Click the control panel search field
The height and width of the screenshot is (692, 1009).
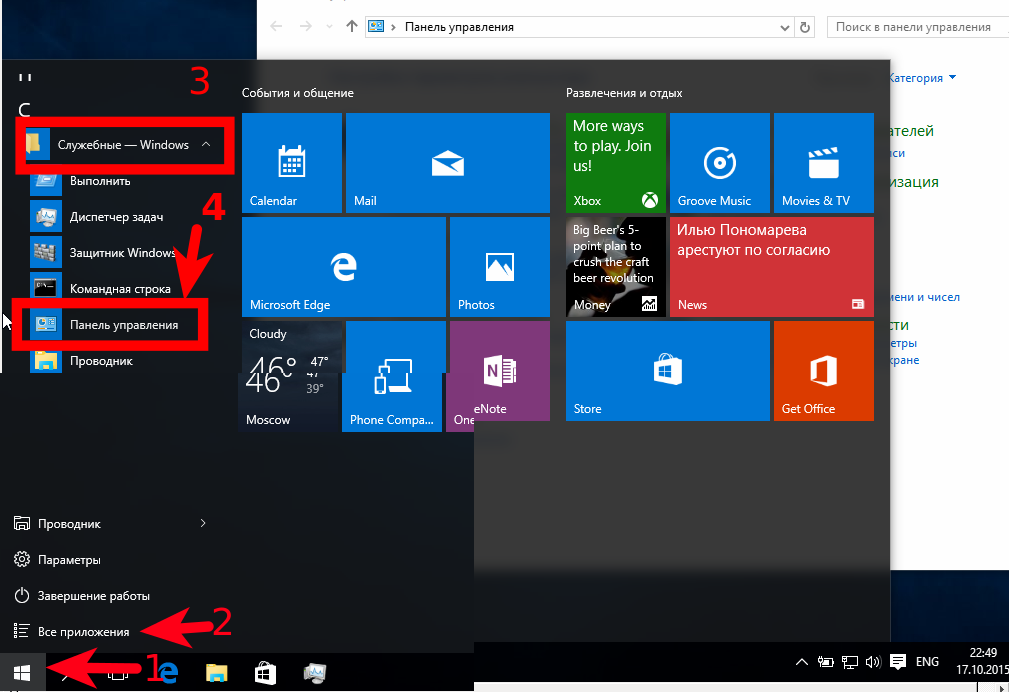(916, 27)
